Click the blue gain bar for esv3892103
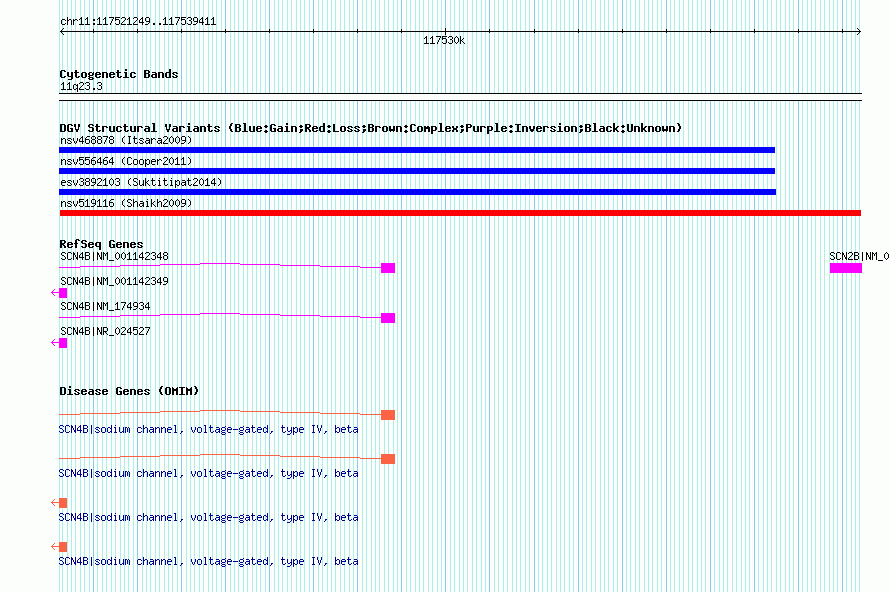Screen dimensions: 890x592 point(418,192)
